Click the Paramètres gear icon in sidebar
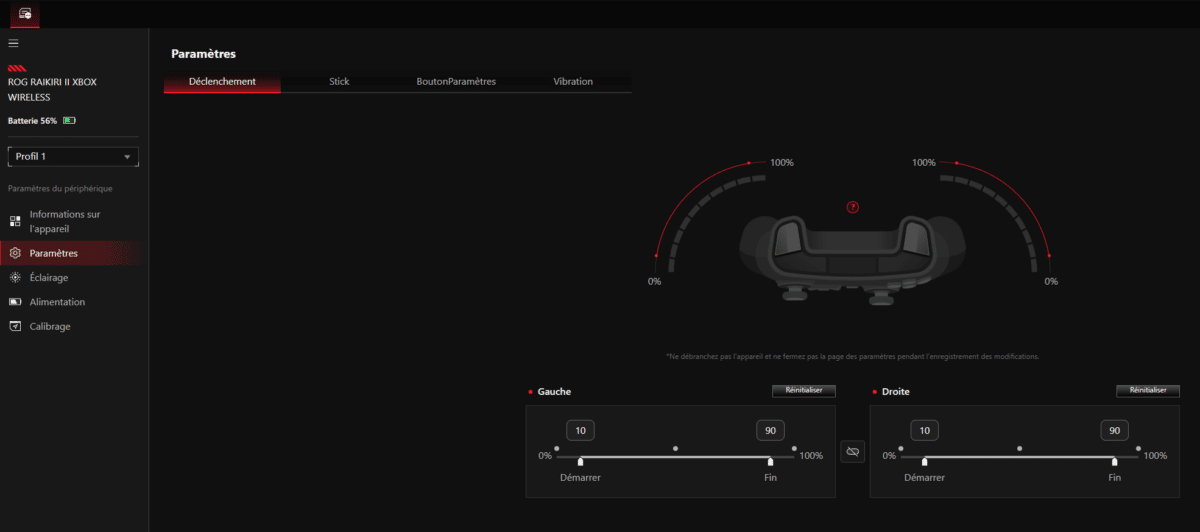This screenshot has width=1200, height=532. (x=15, y=253)
